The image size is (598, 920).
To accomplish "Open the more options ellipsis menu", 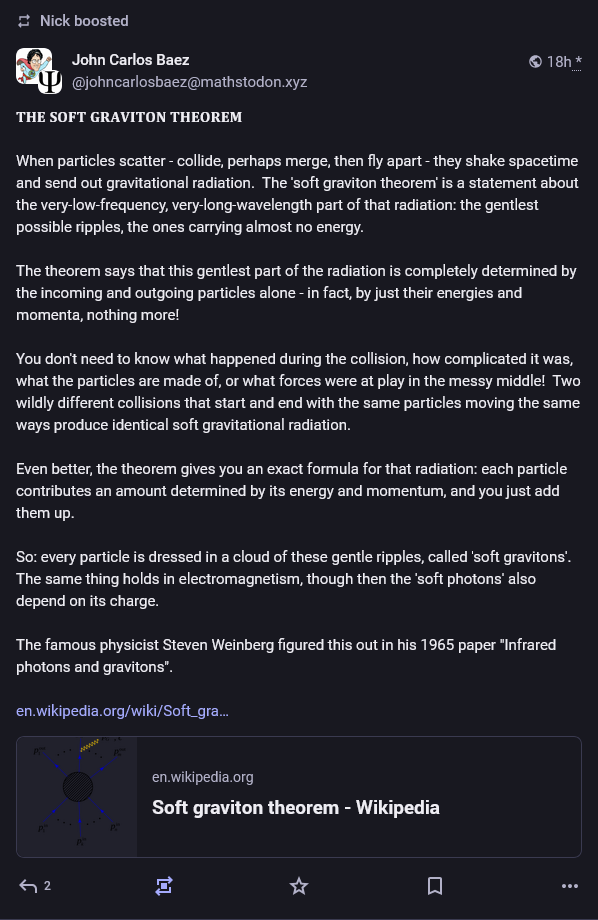I will 570,886.
